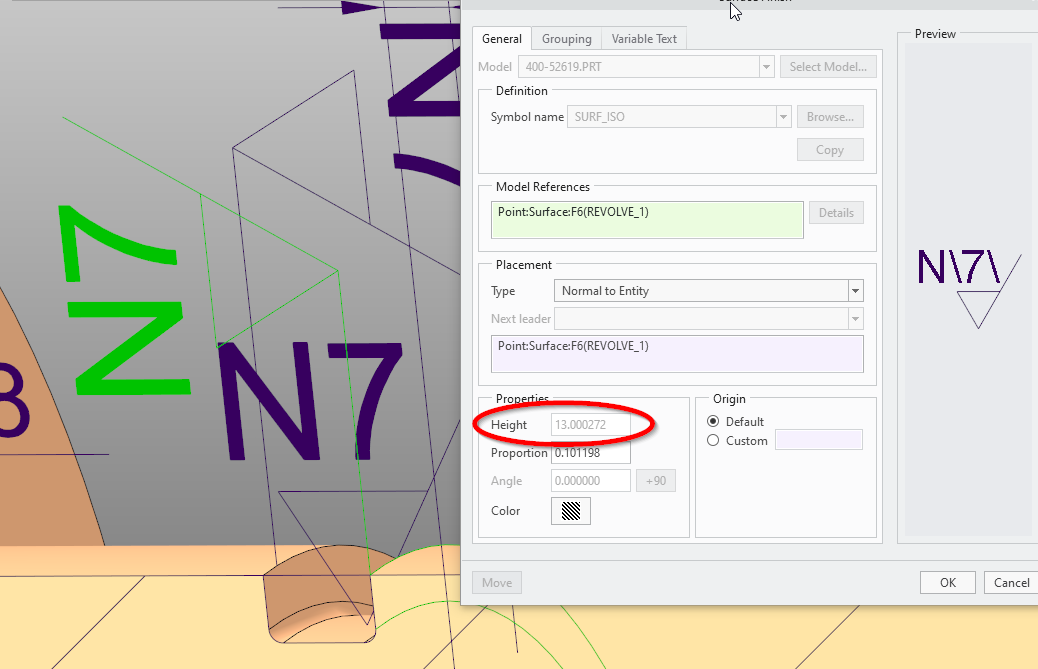Cancel the Surface Finish dialog
This screenshot has width=1038, height=669.
[1011, 582]
